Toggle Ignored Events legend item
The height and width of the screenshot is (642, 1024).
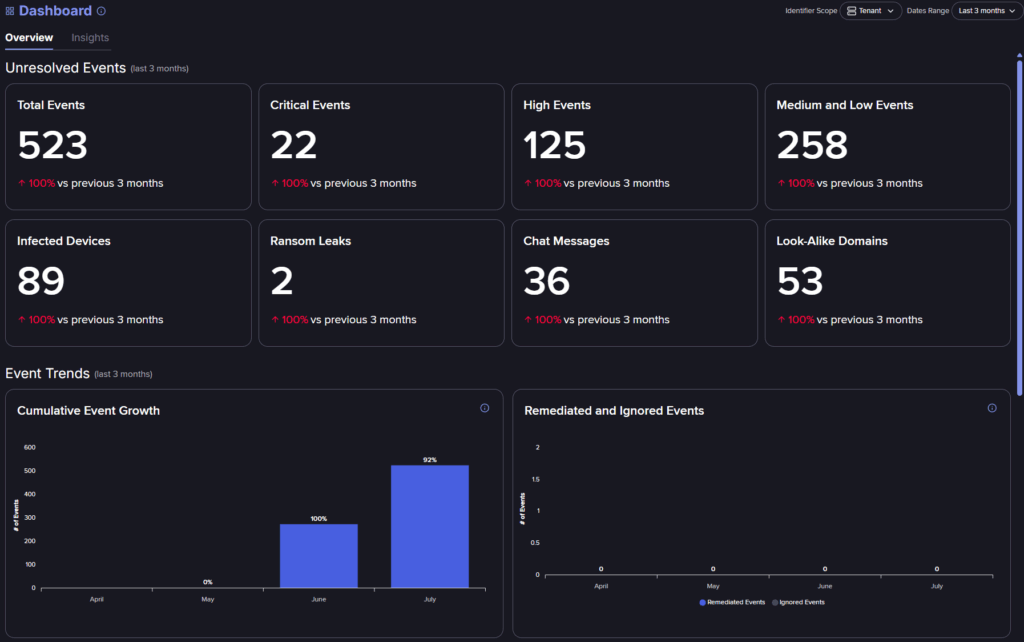(x=799, y=602)
